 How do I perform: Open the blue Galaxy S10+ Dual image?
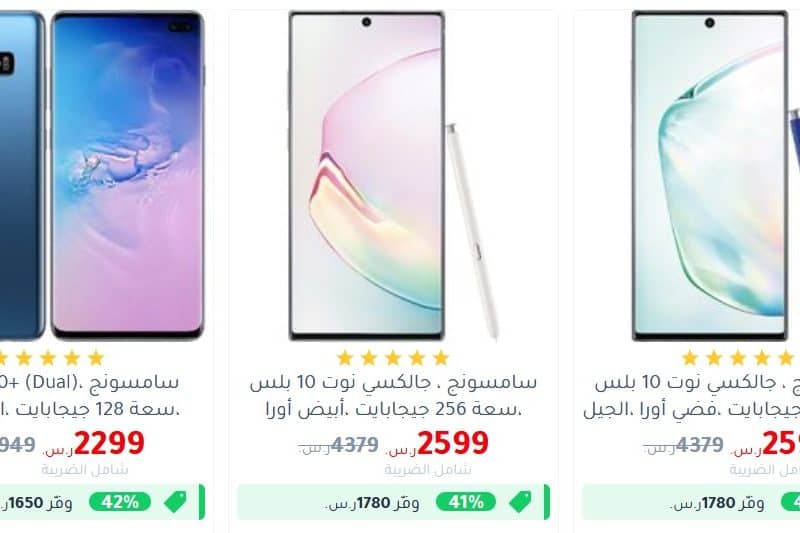[102, 176]
